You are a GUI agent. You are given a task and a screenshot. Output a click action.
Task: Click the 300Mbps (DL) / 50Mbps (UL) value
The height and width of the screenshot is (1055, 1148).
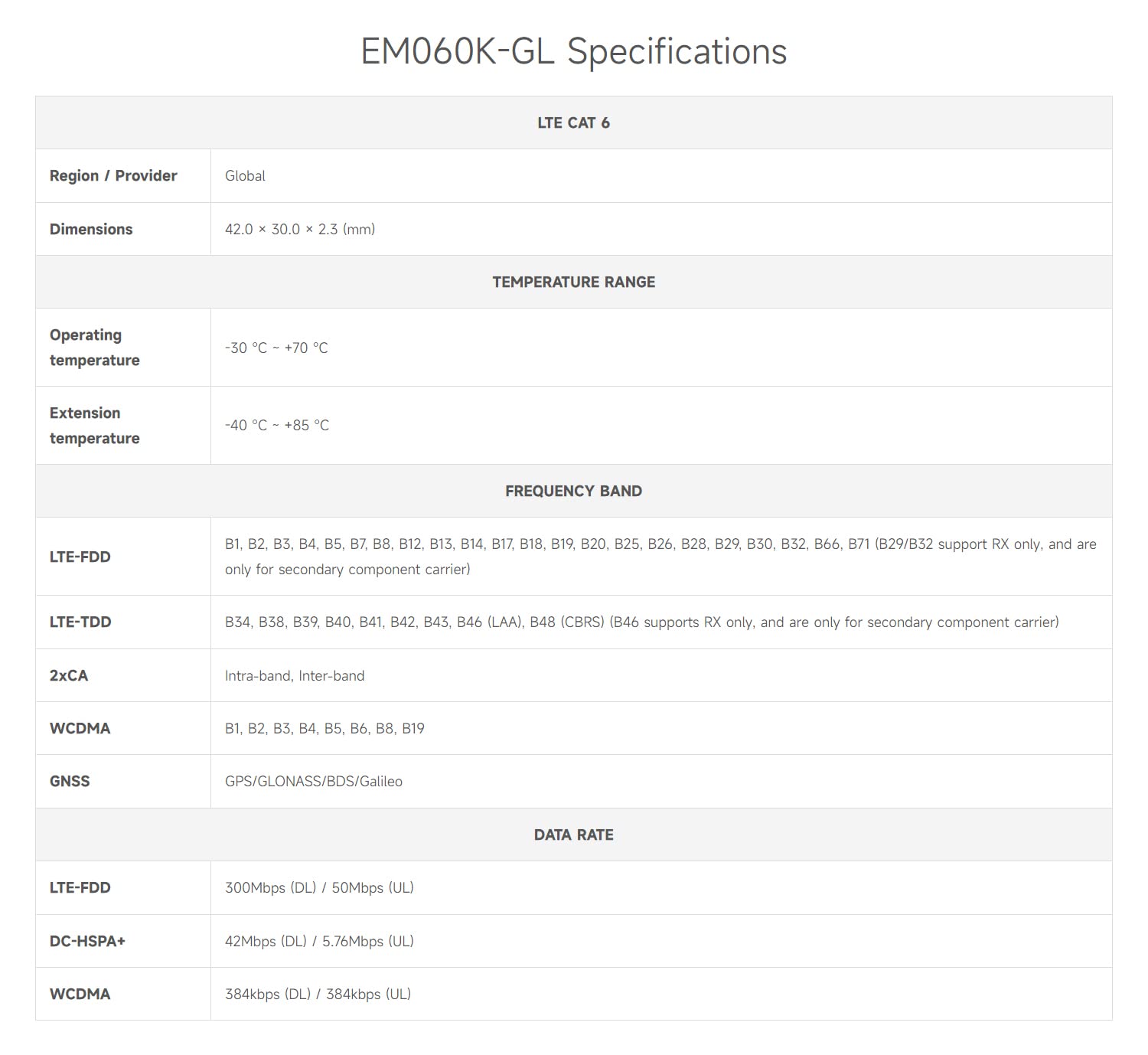tap(319, 888)
